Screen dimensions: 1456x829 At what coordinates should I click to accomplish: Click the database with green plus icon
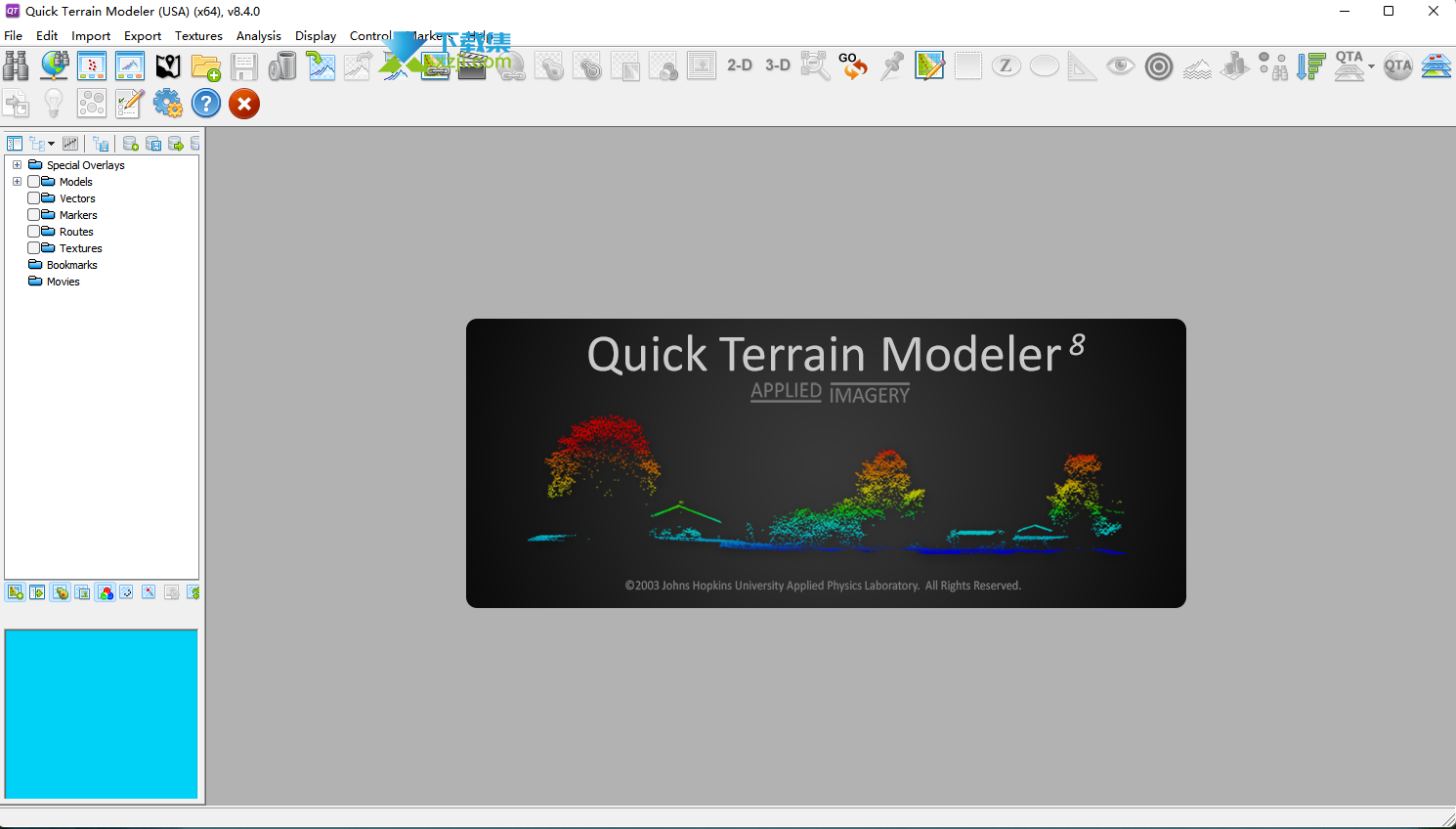[130, 144]
